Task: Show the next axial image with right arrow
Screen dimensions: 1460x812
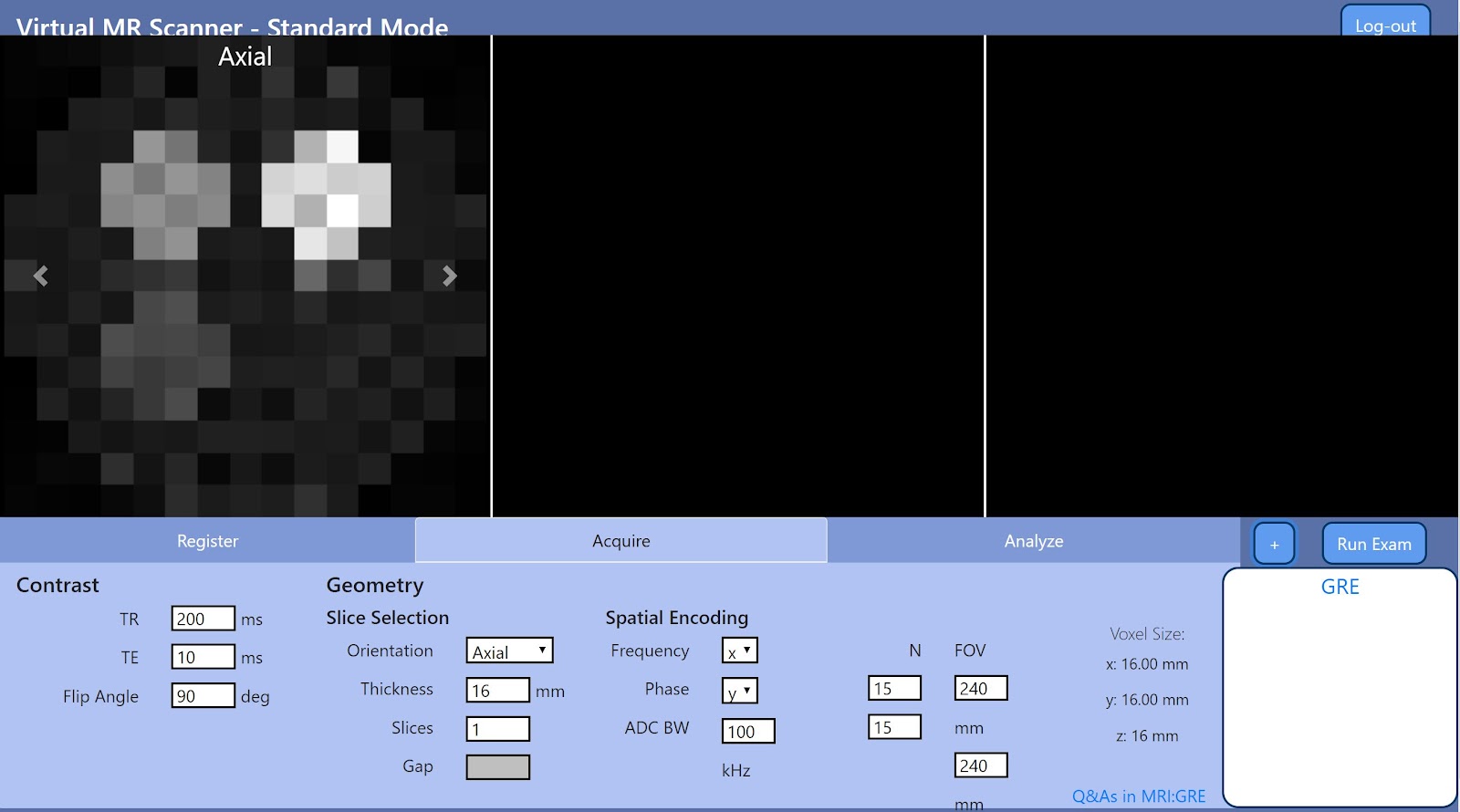Action: pos(449,276)
